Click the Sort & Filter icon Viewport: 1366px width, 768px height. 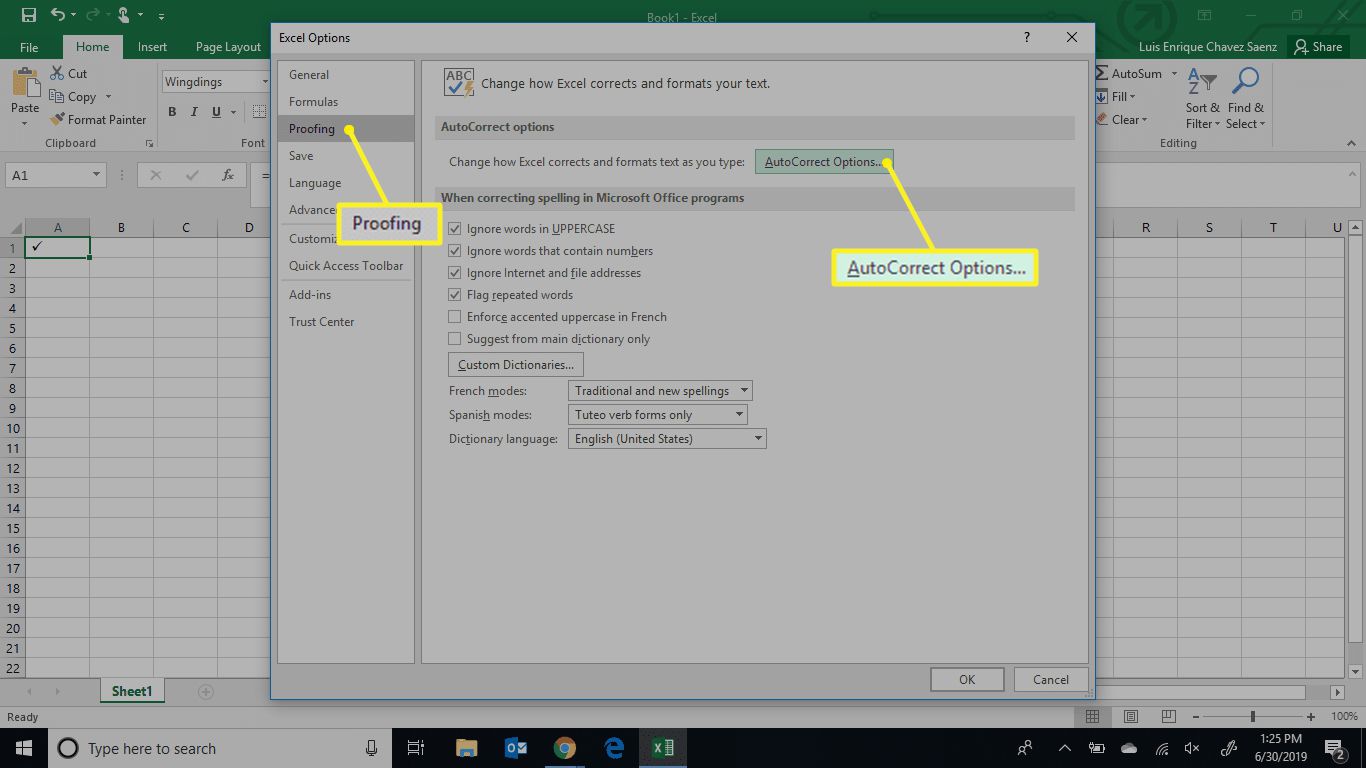[x=1202, y=82]
